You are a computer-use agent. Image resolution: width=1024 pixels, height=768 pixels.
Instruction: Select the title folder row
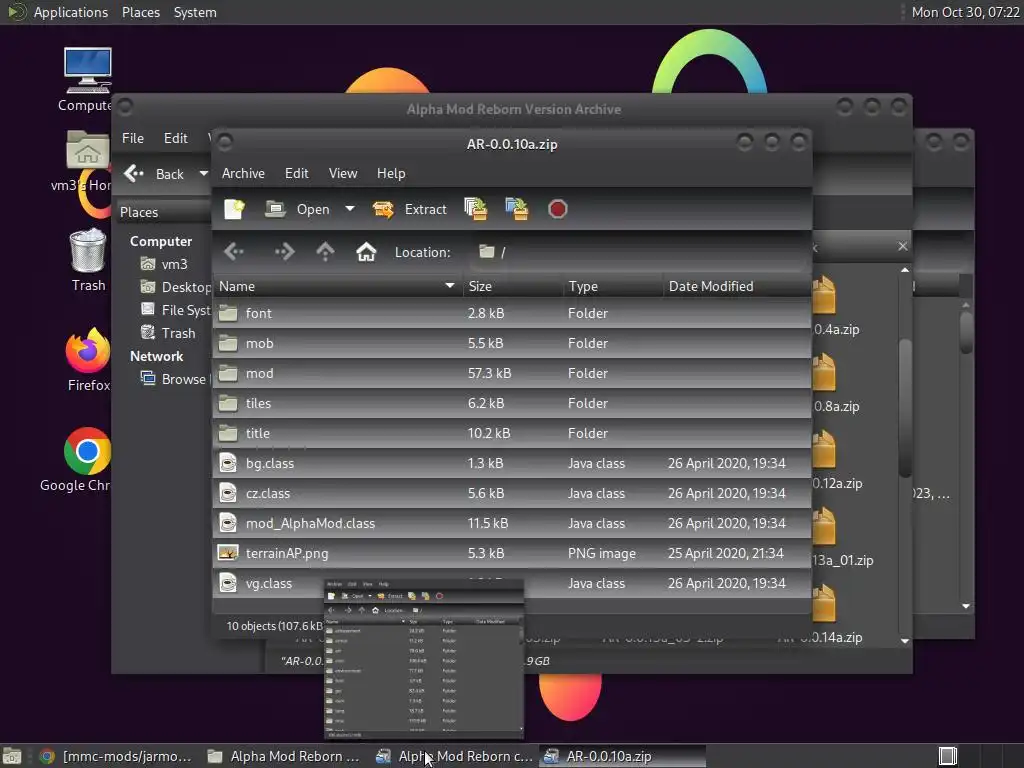coord(512,434)
